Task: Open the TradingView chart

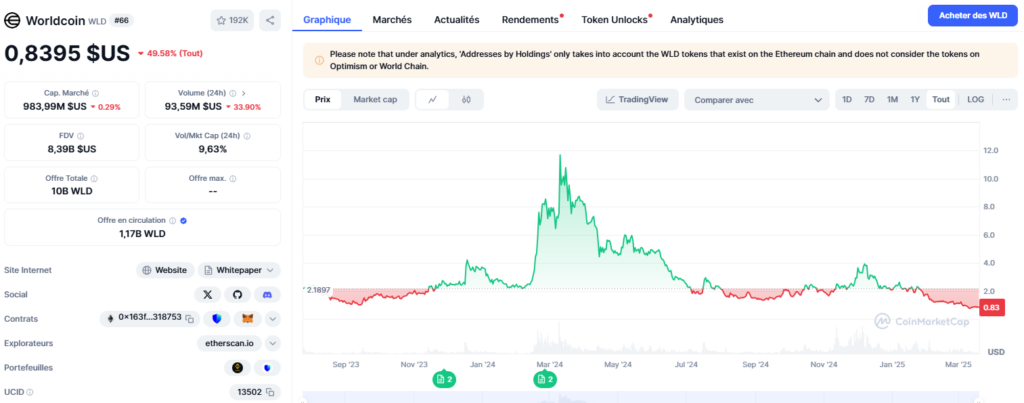Action: tap(638, 100)
